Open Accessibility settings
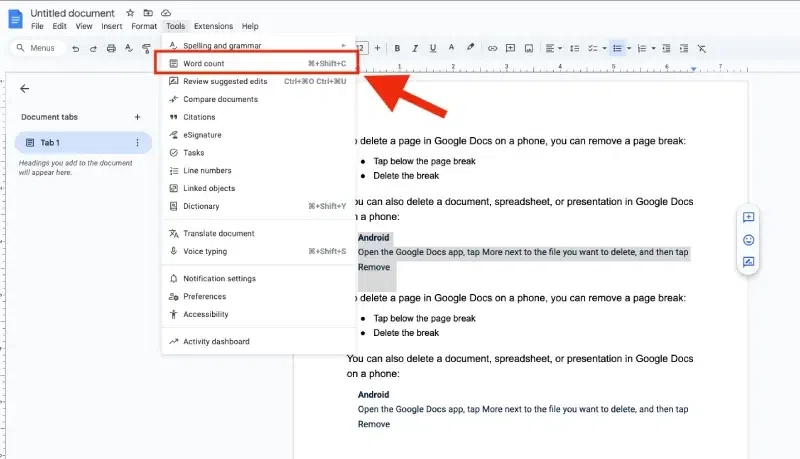The width and height of the screenshot is (800, 459). tap(258, 314)
